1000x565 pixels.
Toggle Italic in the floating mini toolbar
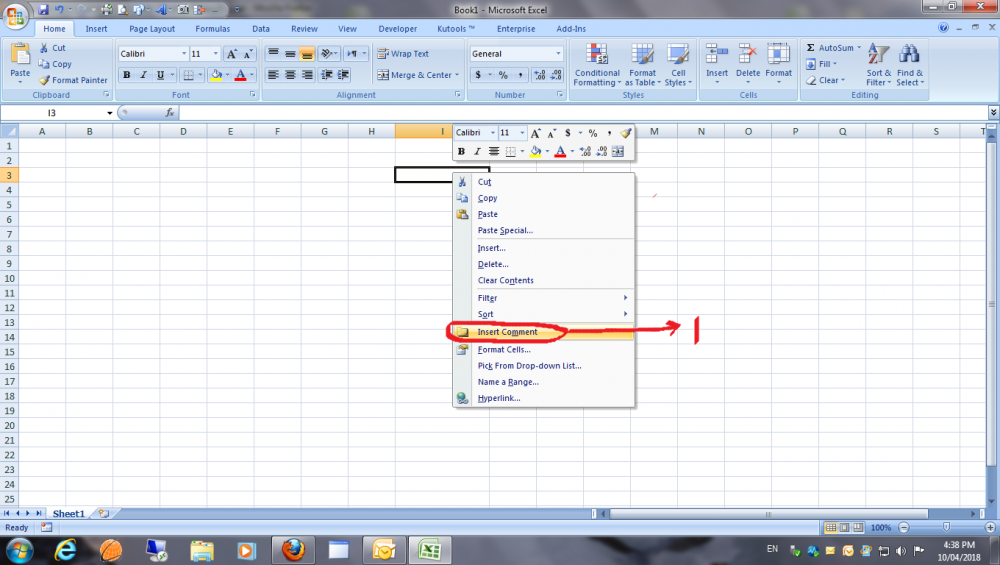476,152
